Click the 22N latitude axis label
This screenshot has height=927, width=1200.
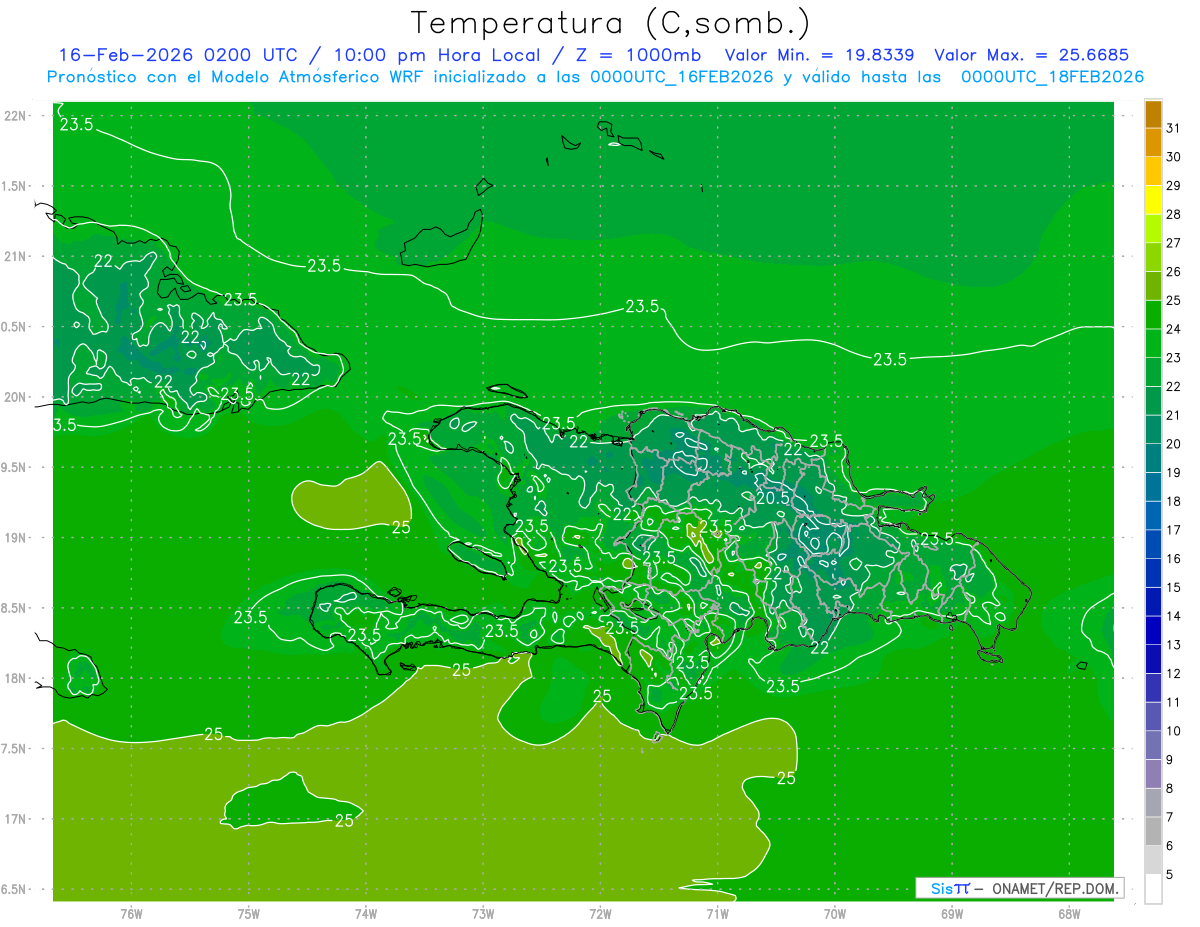[15, 116]
